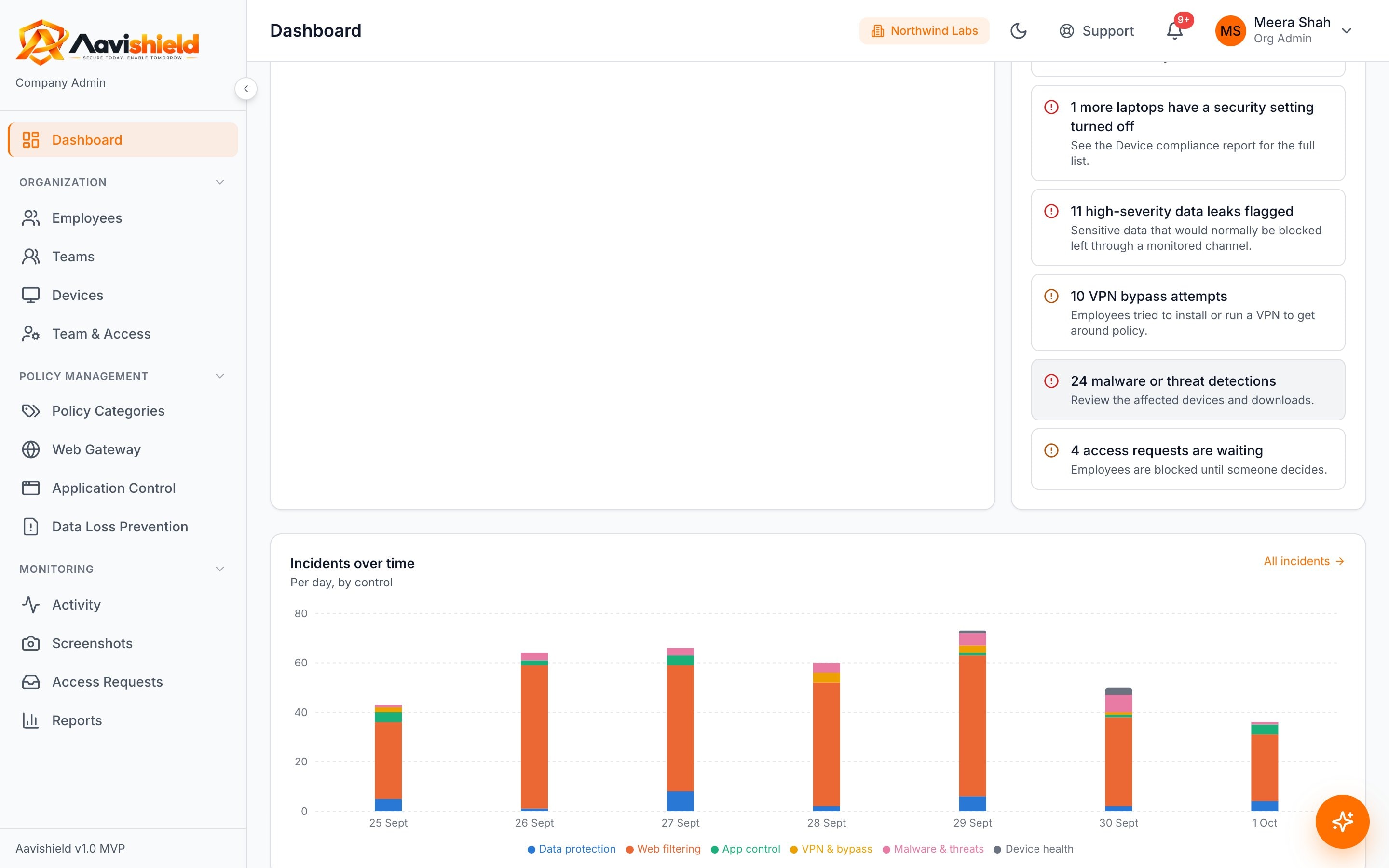This screenshot has width=1389, height=868.
Task: Click the Application Control window icon
Action: [30, 488]
